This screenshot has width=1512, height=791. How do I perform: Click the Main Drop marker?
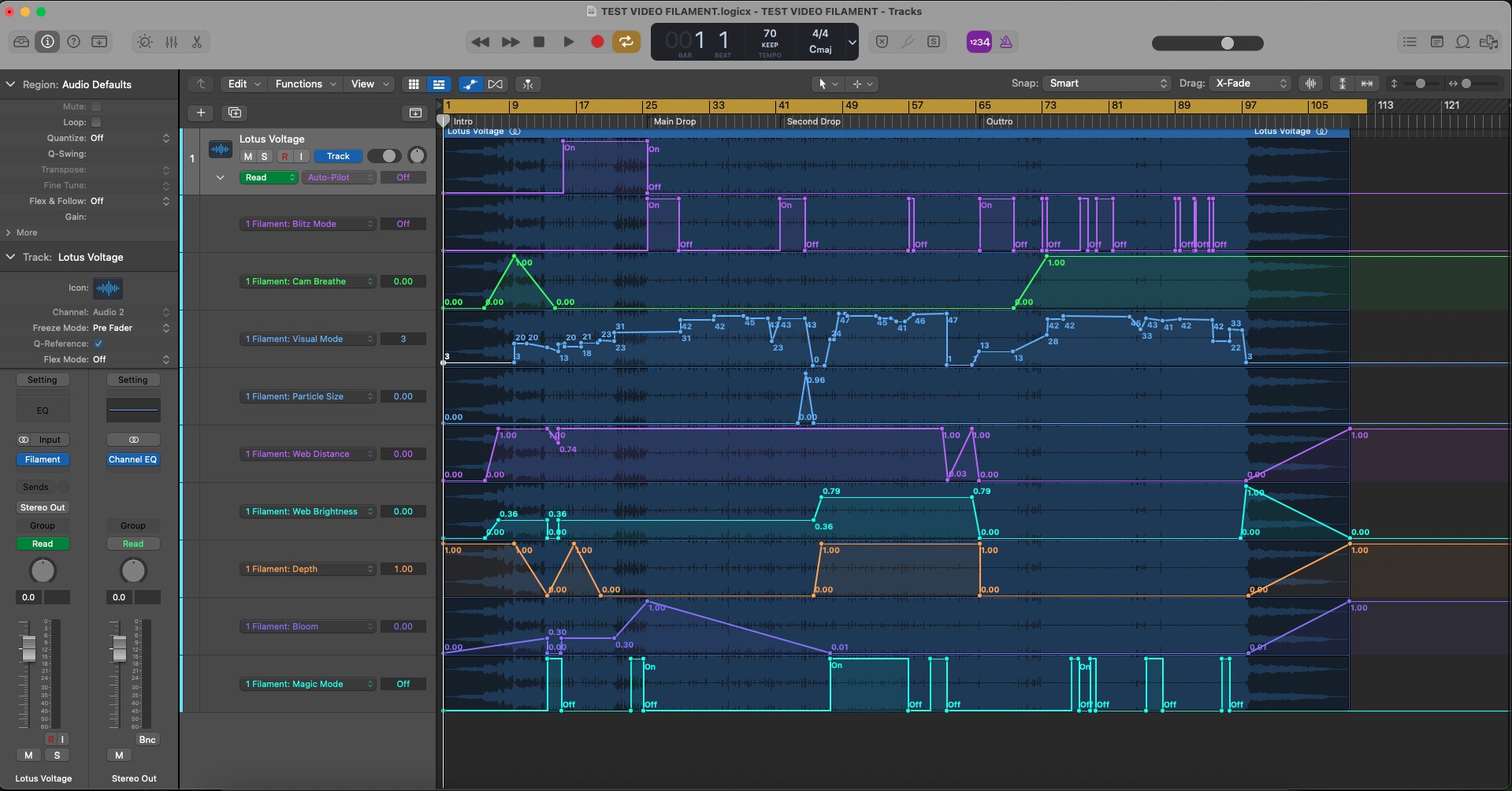(x=674, y=121)
